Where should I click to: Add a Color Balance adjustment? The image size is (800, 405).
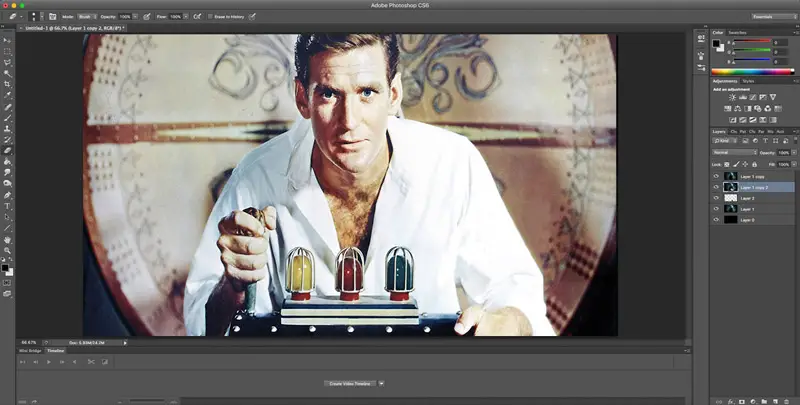point(737,109)
